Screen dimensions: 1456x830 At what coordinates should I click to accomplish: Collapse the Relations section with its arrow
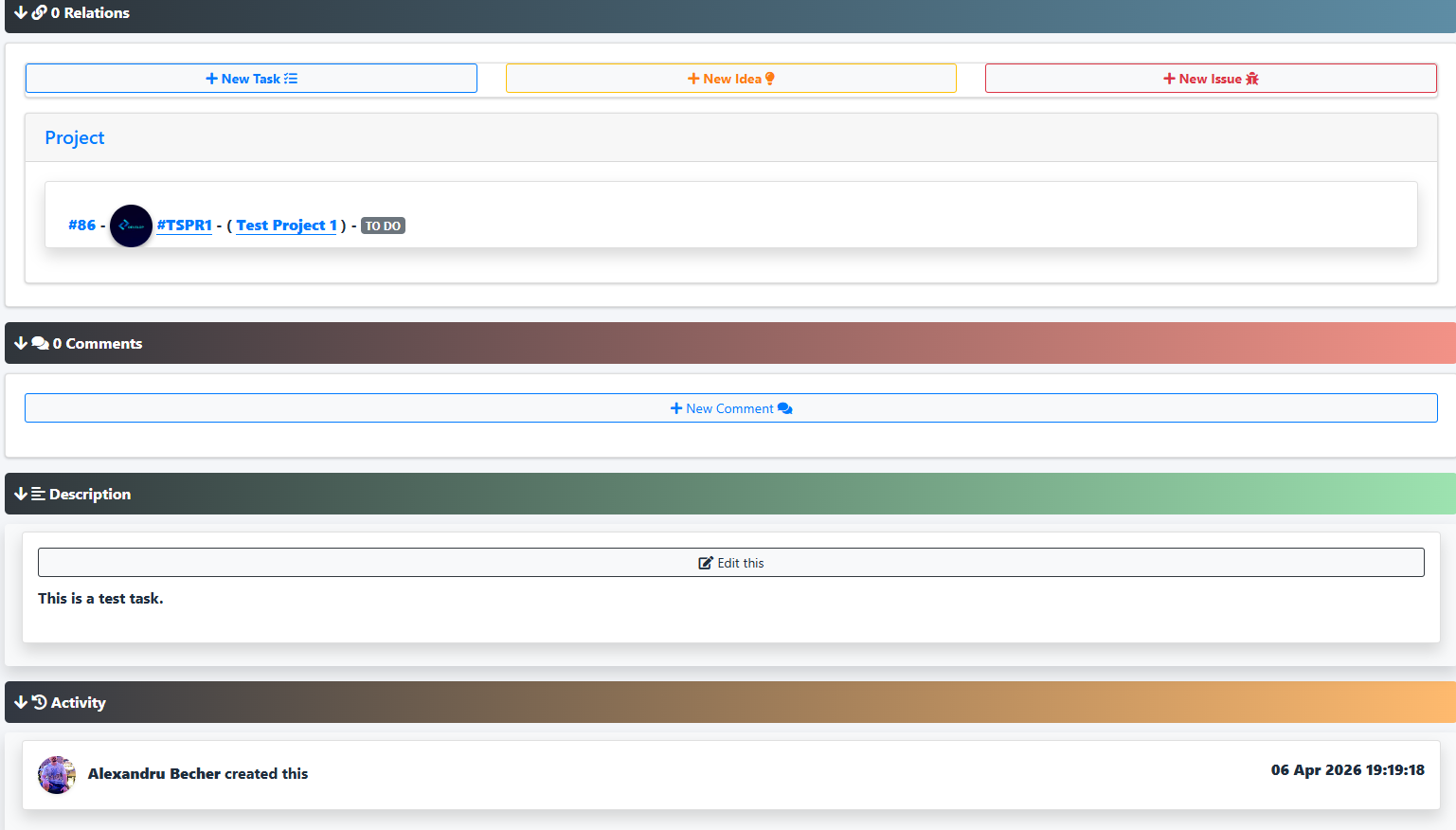(21, 13)
